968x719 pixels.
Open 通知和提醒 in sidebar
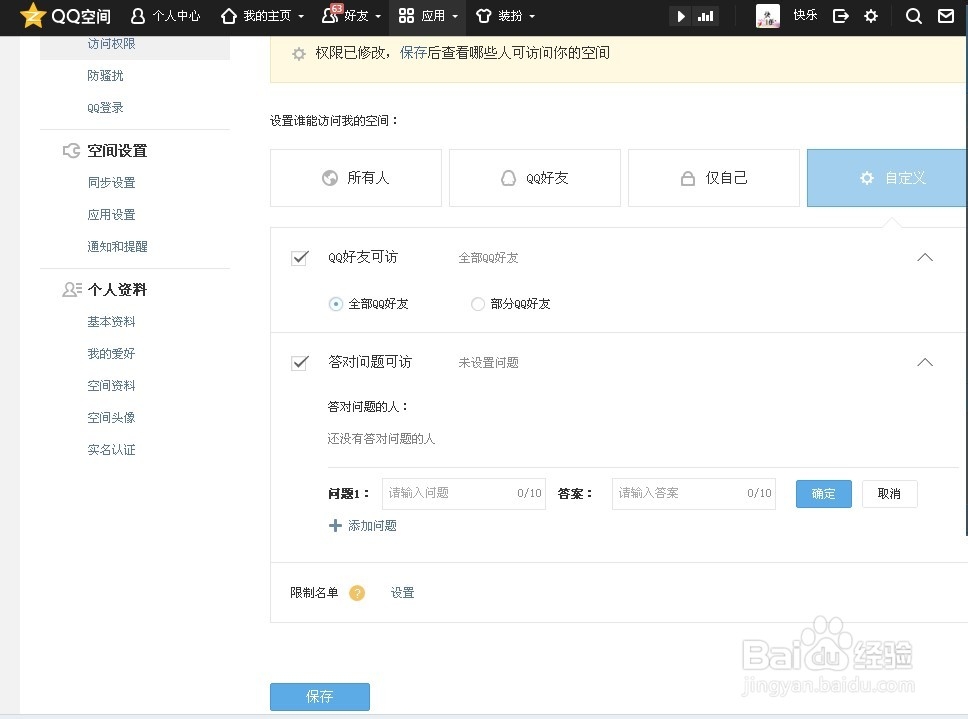tap(117, 247)
